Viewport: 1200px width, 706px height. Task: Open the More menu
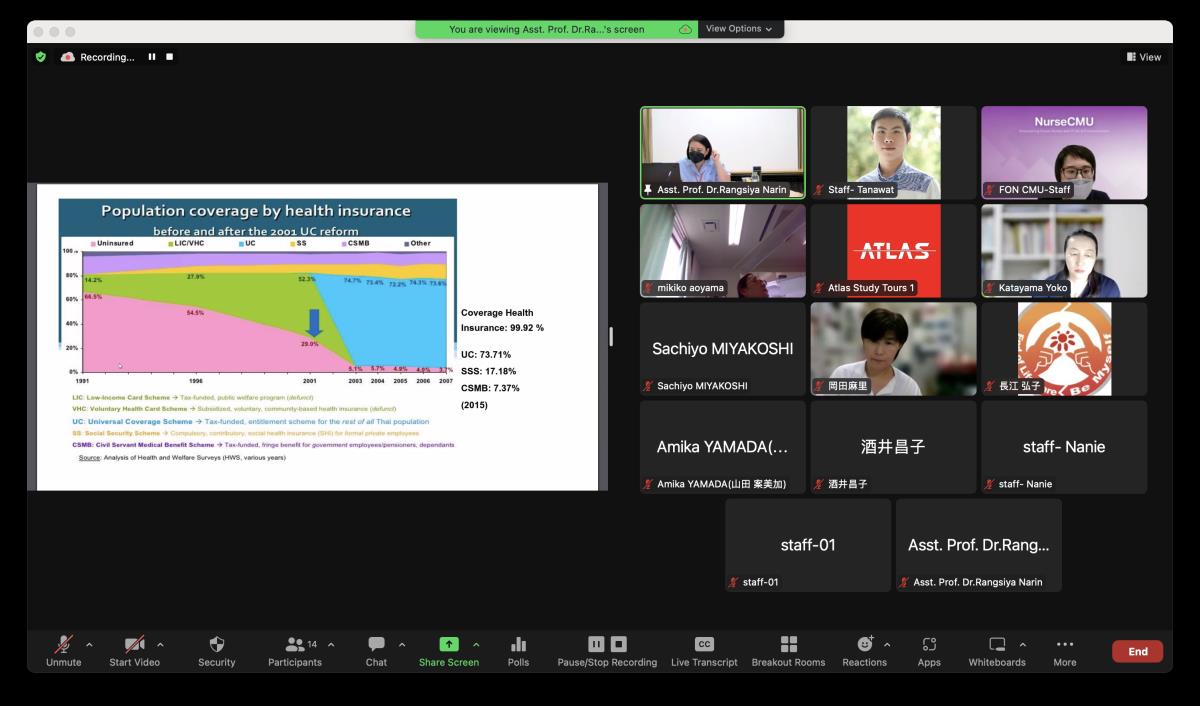point(1064,645)
